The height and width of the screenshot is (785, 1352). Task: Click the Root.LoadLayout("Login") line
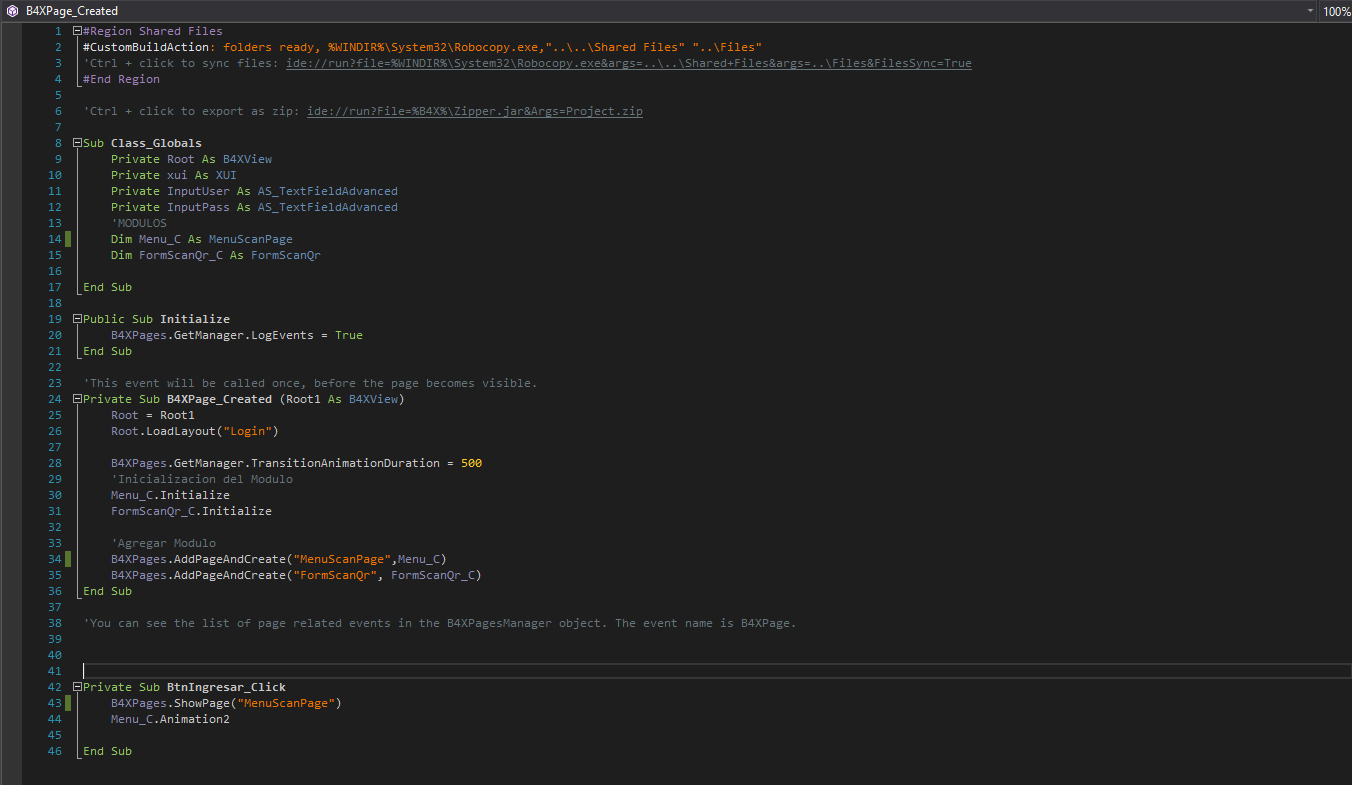tap(195, 431)
